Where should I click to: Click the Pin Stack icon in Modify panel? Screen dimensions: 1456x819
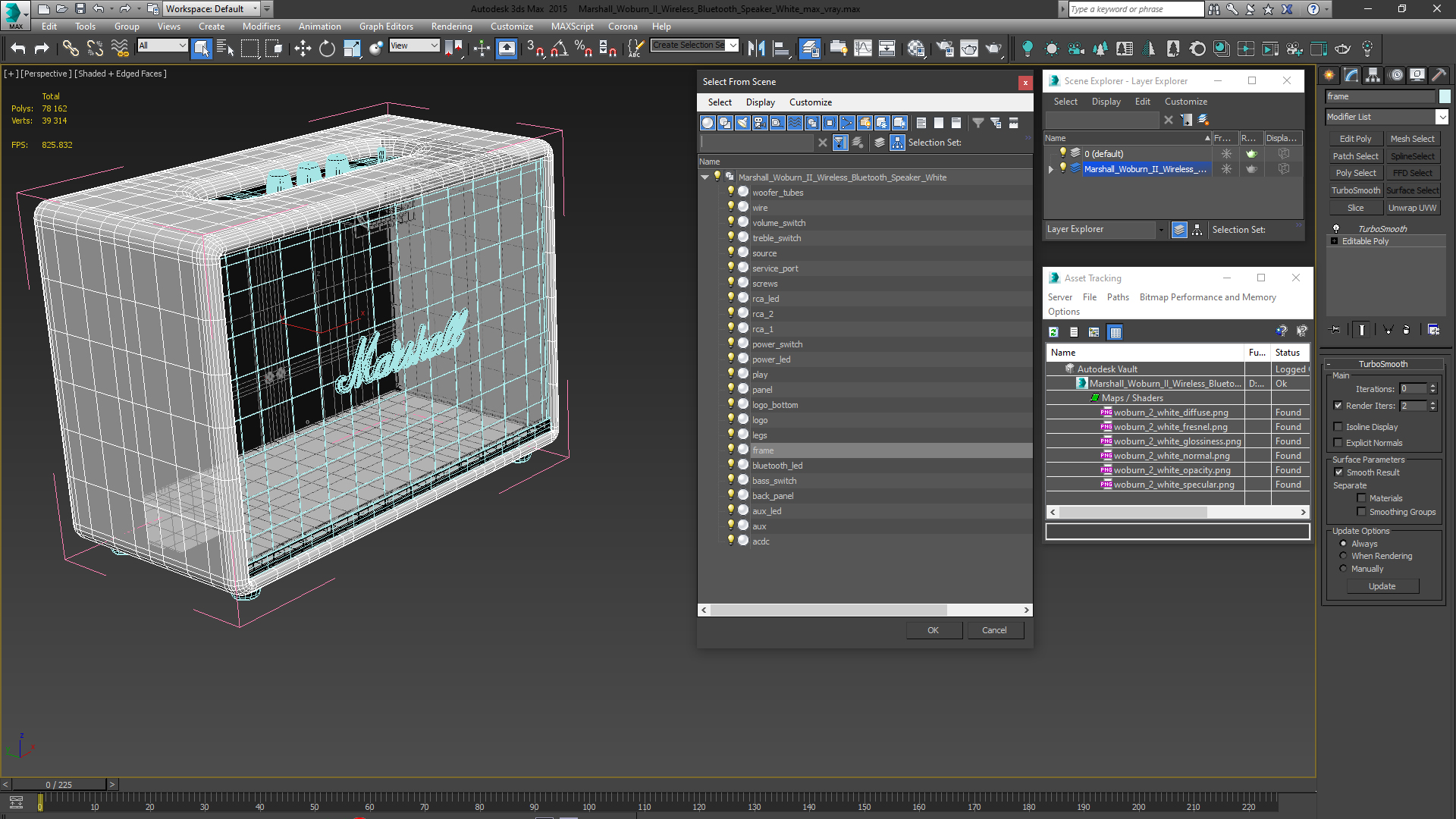coord(1335,330)
